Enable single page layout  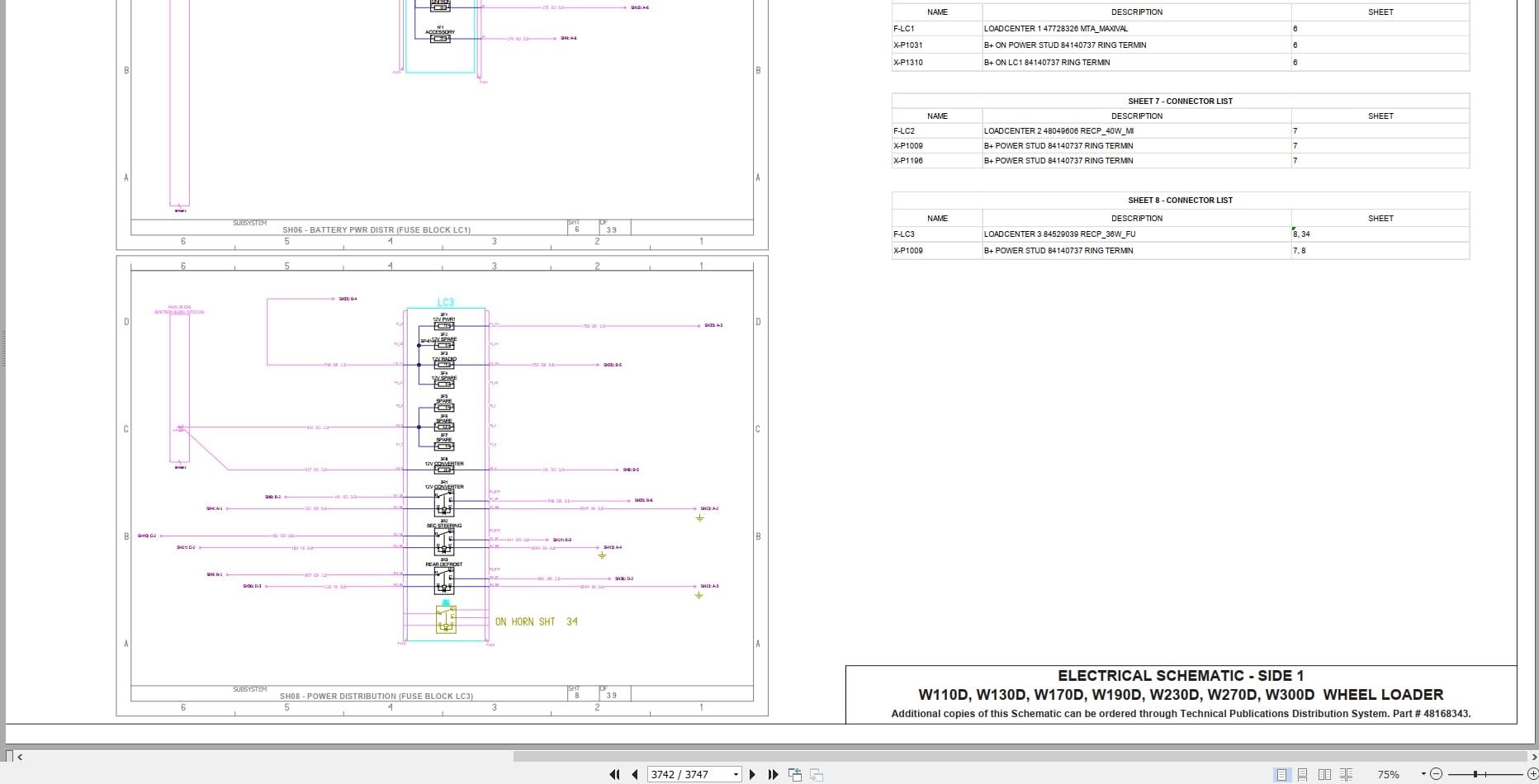pyautogui.click(x=1281, y=774)
